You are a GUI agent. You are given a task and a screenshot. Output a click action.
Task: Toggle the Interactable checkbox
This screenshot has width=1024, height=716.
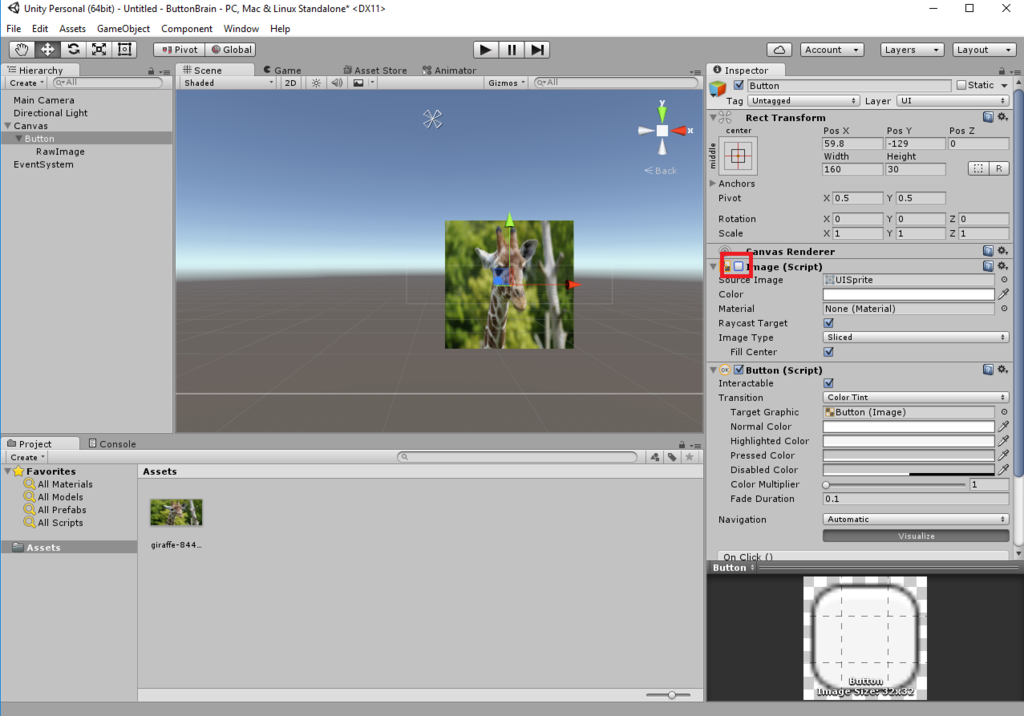829,383
